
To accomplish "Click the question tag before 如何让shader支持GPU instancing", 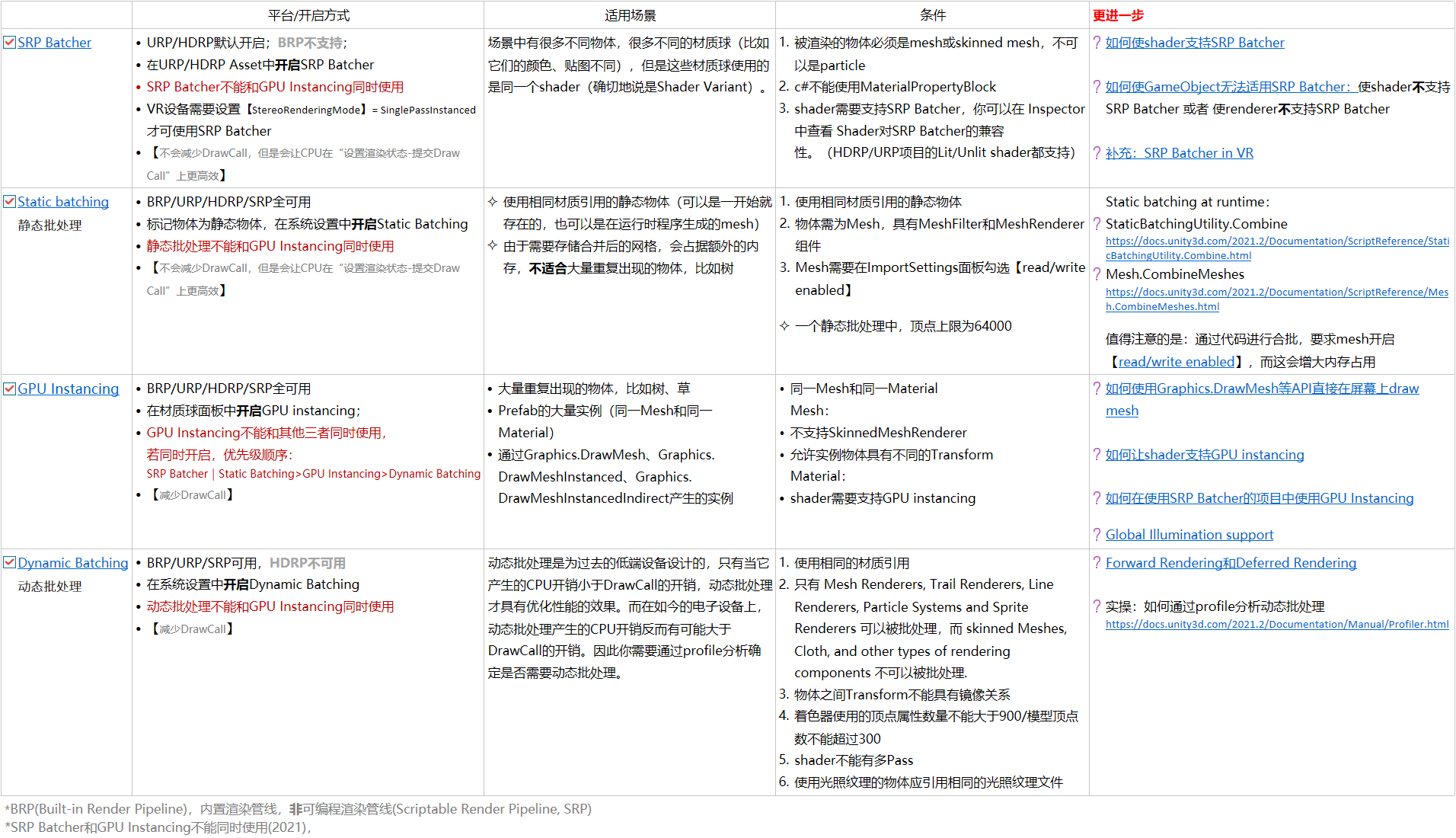I will (1097, 455).
